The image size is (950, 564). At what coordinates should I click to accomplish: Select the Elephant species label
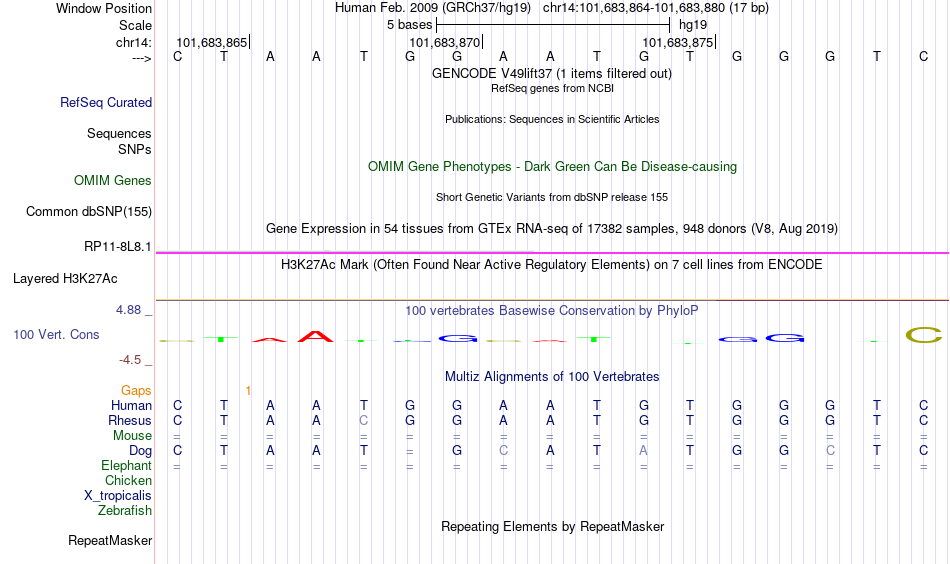(126, 465)
